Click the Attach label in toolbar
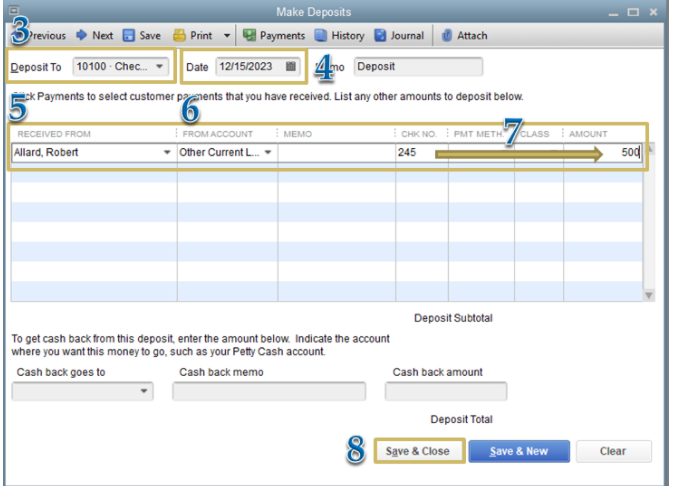The image size is (673, 486). pyautogui.click(x=472, y=36)
